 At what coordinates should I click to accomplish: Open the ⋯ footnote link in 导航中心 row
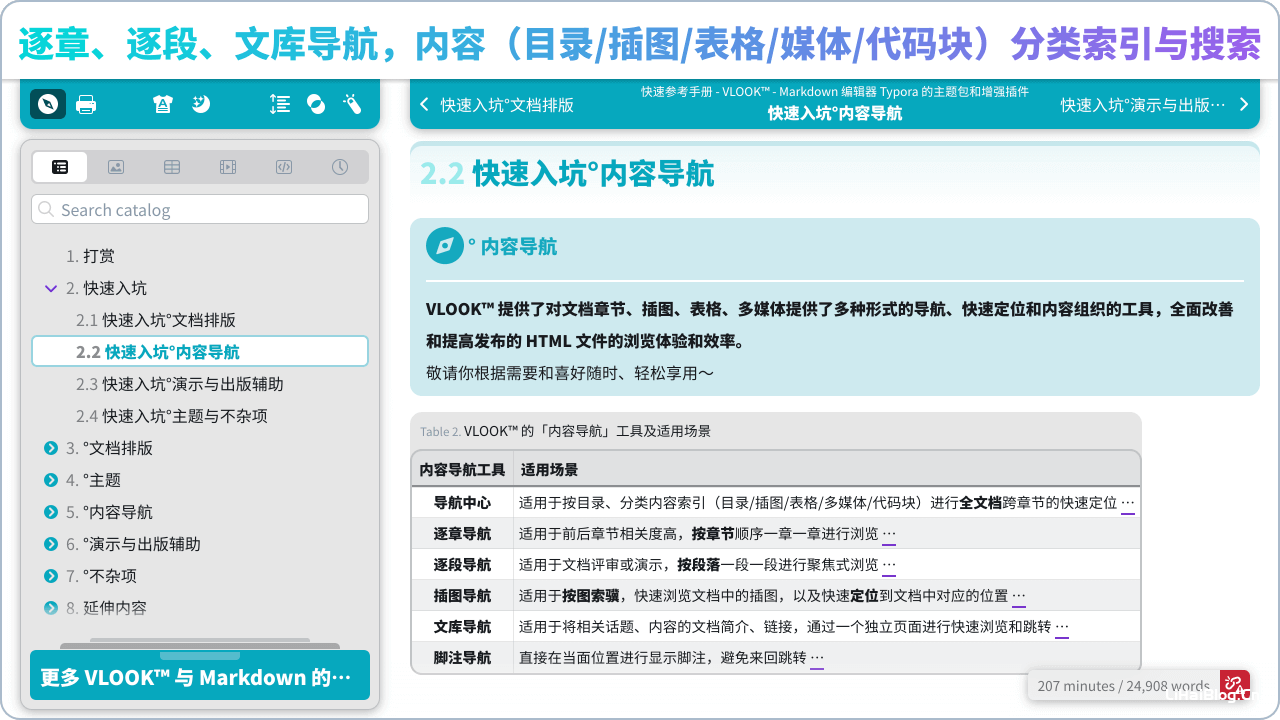[1128, 504]
